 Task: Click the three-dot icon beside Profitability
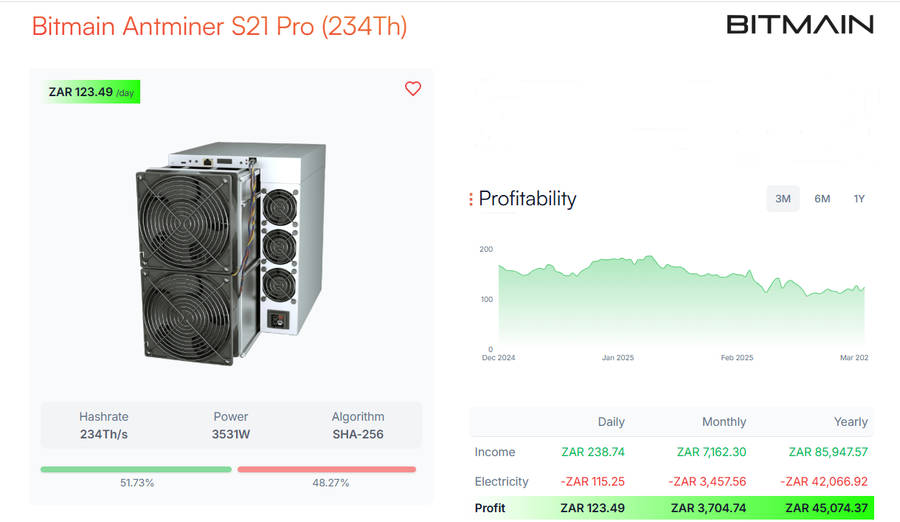point(471,200)
